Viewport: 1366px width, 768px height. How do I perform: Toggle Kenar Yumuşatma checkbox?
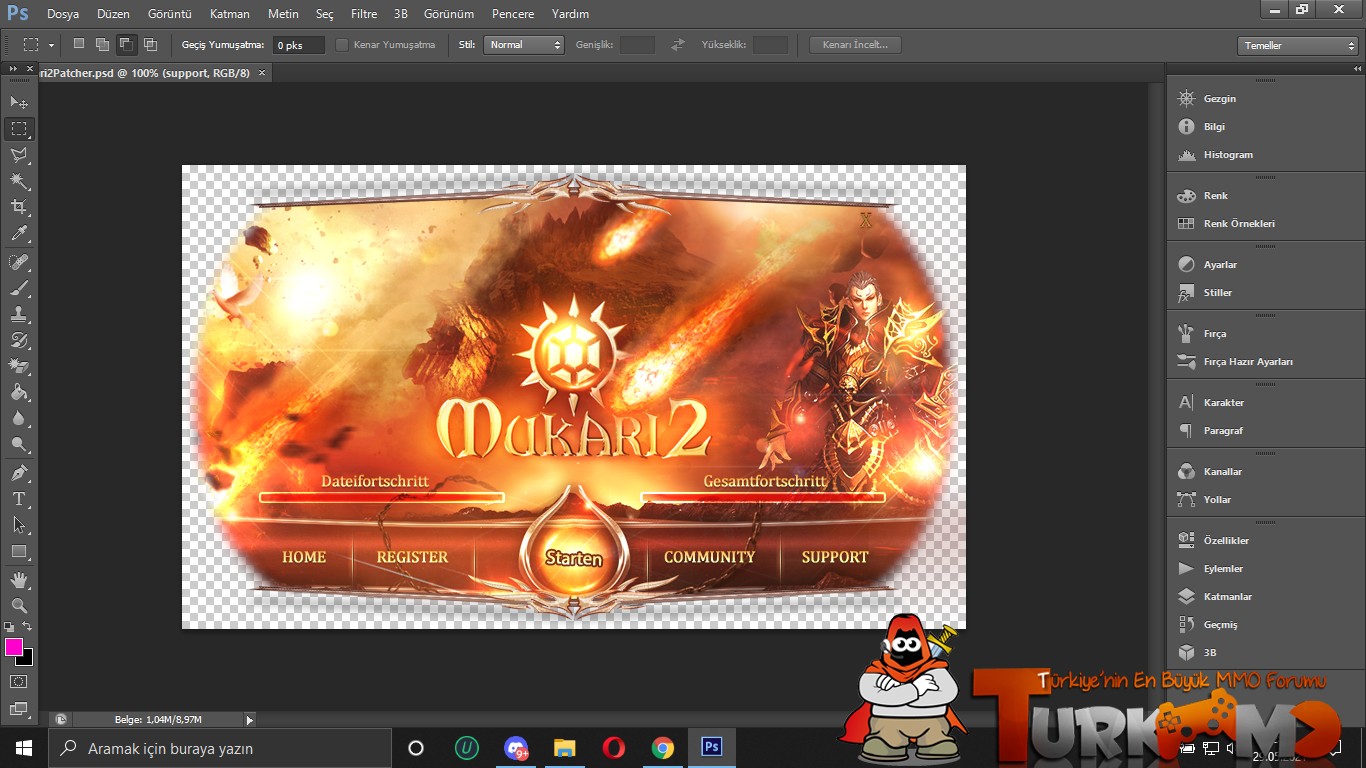[x=342, y=45]
